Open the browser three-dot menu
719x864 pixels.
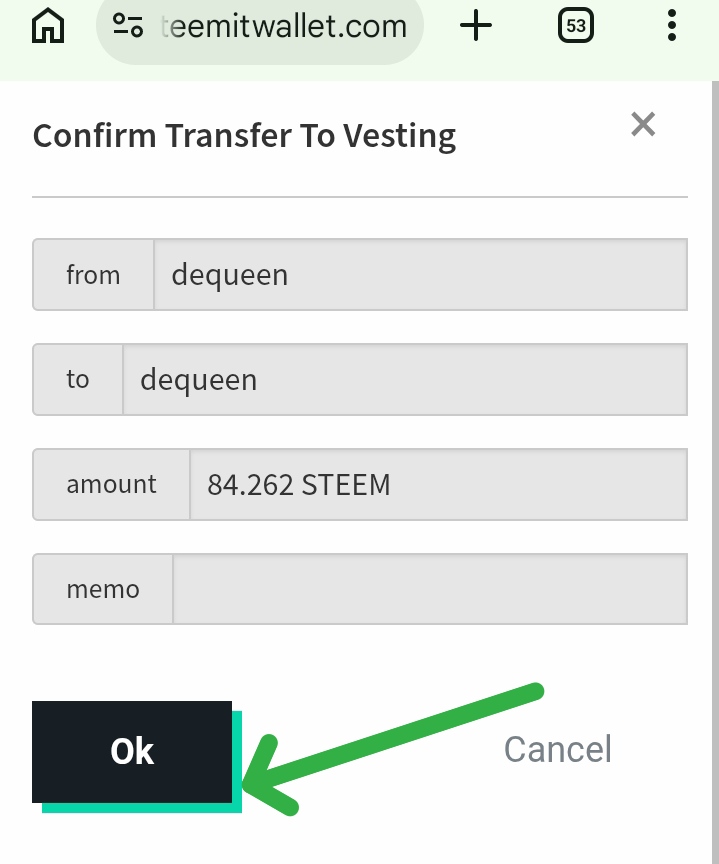click(x=672, y=26)
